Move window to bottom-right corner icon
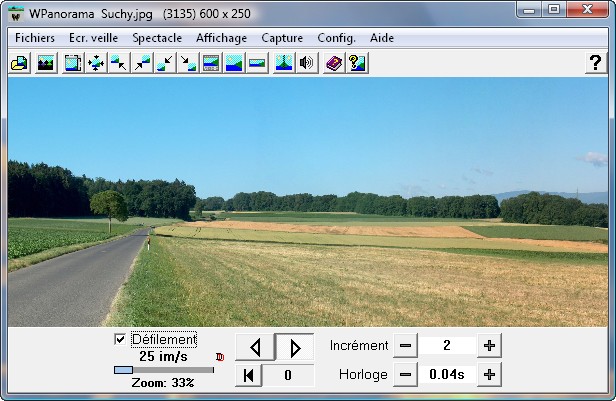616x401 pixels. 188,63
